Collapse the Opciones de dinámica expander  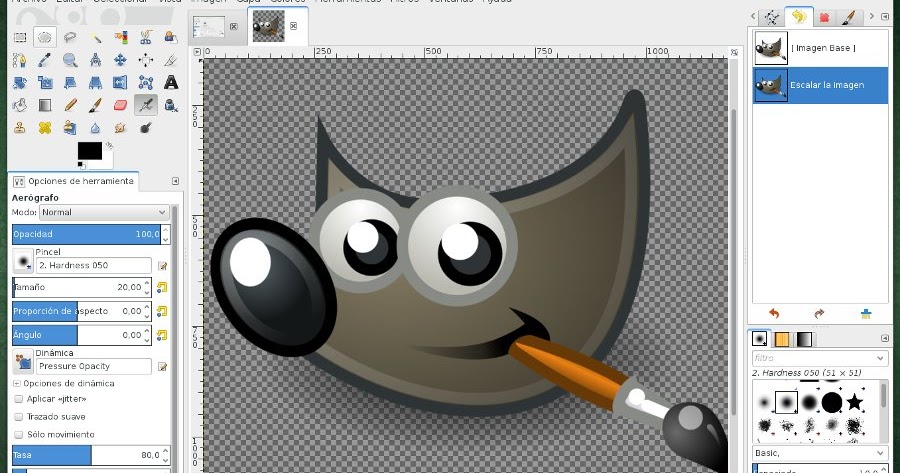click(x=17, y=383)
